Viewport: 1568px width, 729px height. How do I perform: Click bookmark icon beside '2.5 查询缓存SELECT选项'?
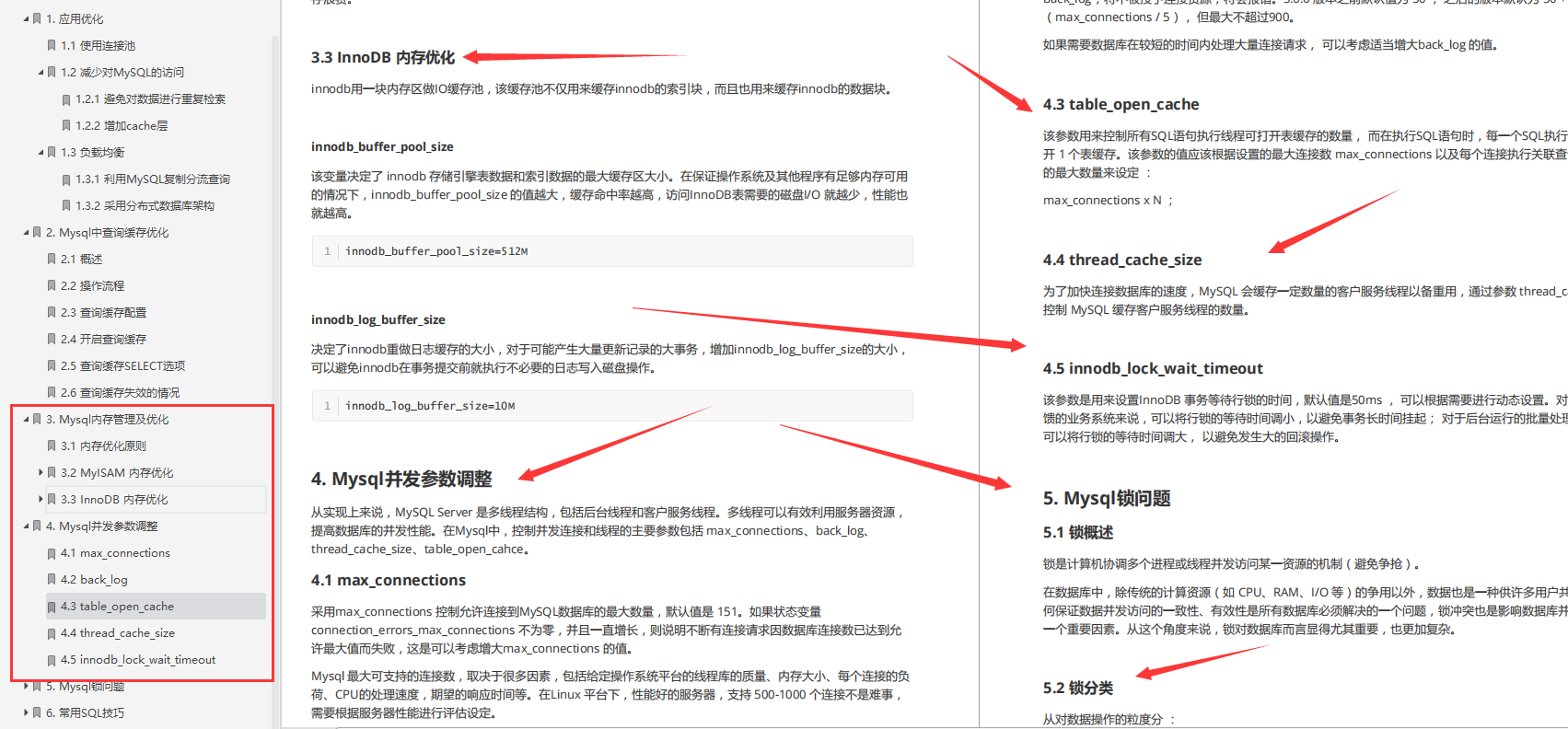52,365
